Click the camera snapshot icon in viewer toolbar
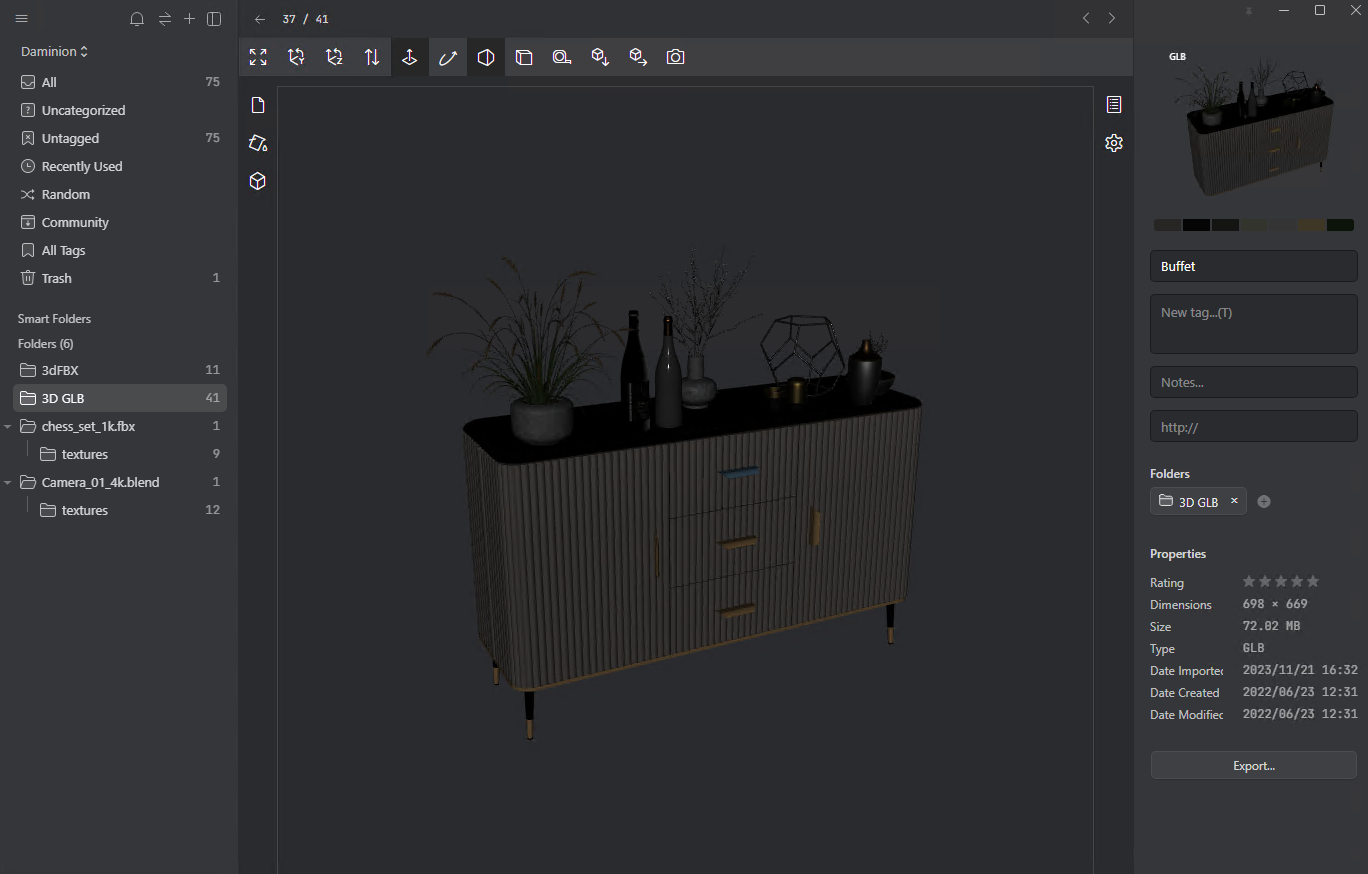Screen dimensions: 1368x874 click(675, 57)
